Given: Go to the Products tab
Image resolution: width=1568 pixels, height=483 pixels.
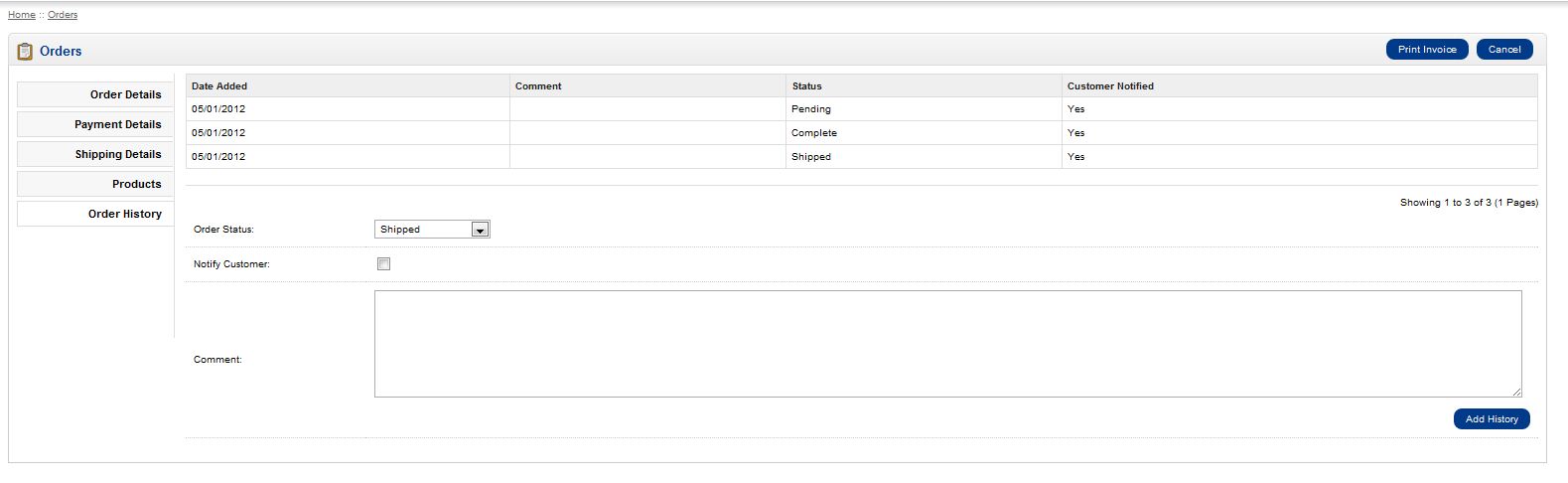Looking at the screenshot, I should [95, 184].
